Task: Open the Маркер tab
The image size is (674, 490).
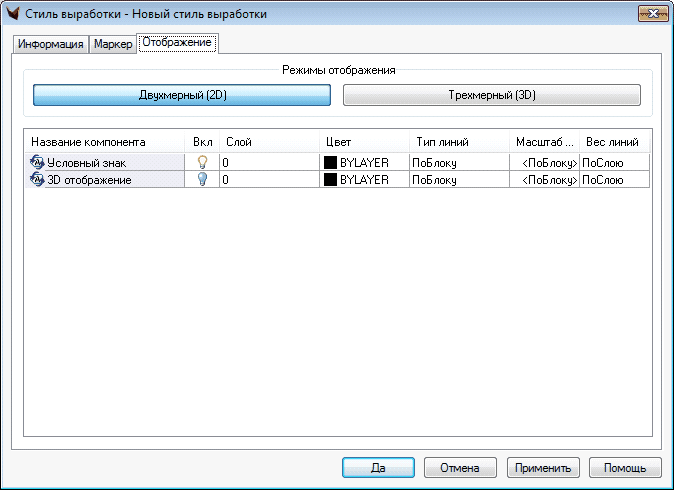Action: tap(112, 45)
